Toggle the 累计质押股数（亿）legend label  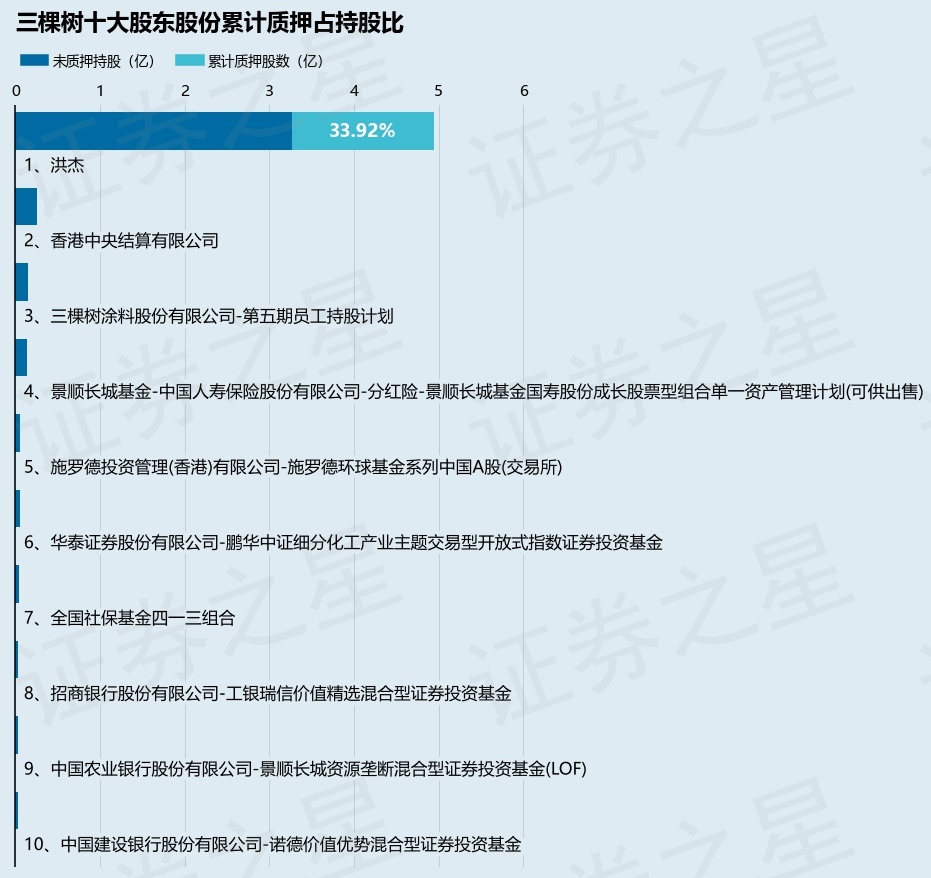(266, 61)
